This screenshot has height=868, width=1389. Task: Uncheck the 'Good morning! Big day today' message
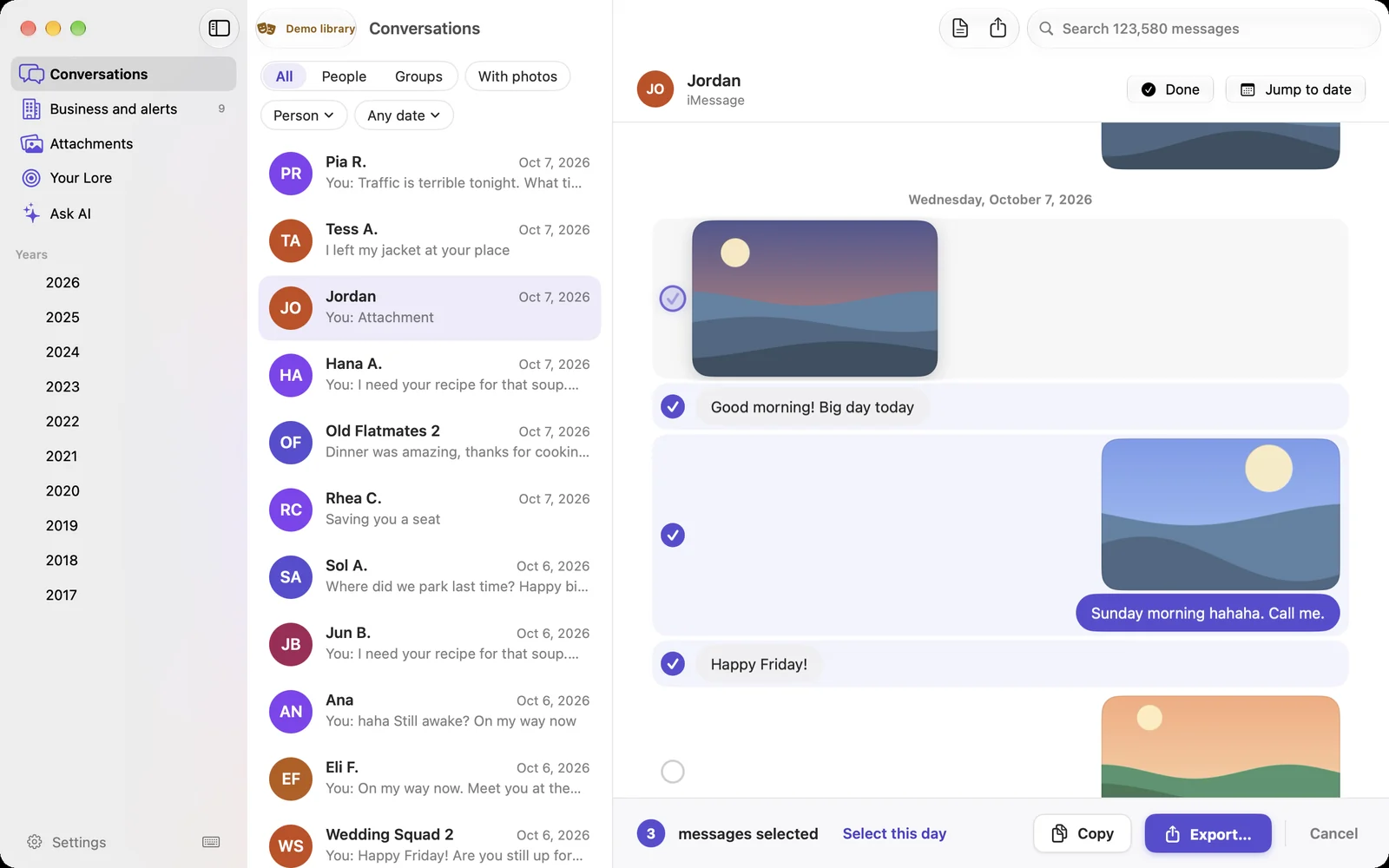tap(673, 406)
